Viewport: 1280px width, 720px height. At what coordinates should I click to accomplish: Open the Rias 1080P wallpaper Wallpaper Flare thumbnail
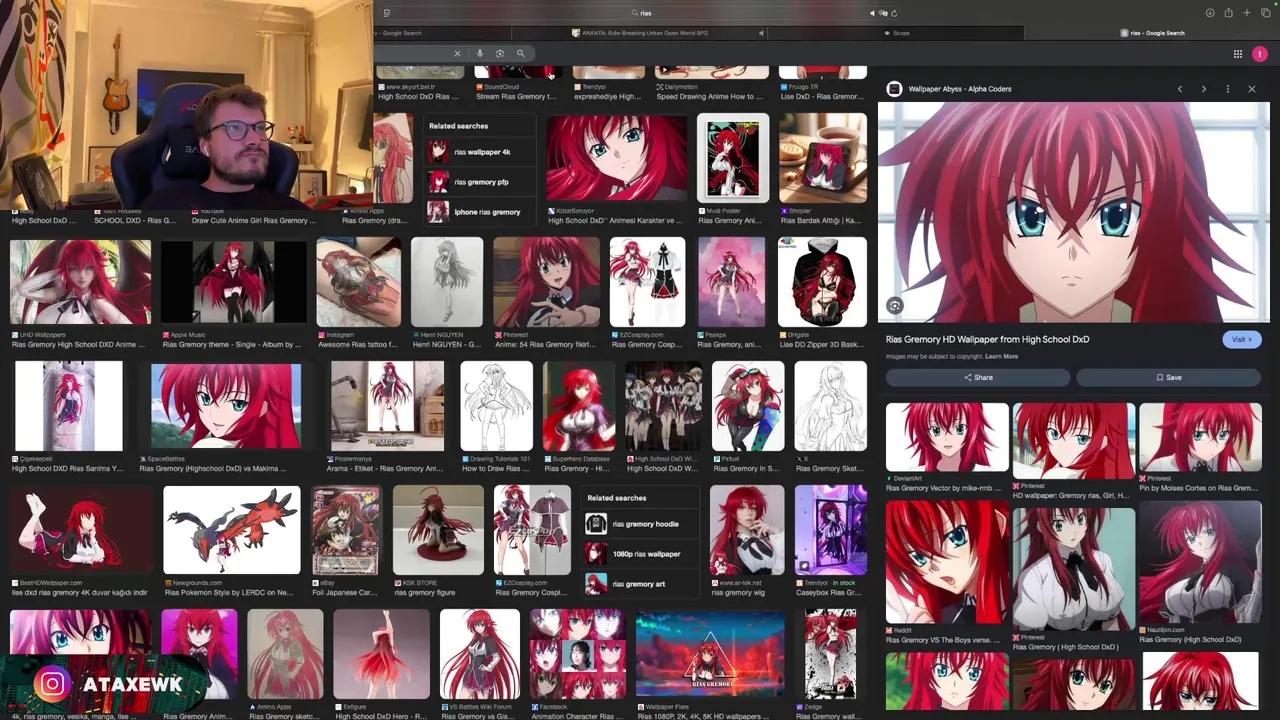(x=710, y=655)
